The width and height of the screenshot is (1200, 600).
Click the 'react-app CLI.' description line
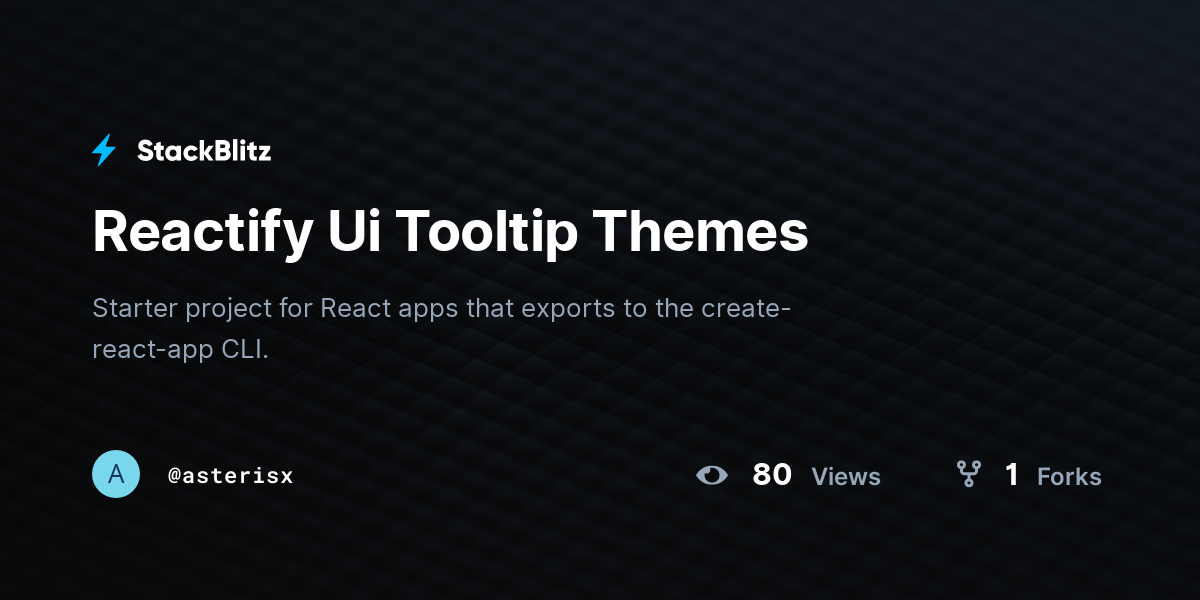click(x=181, y=351)
